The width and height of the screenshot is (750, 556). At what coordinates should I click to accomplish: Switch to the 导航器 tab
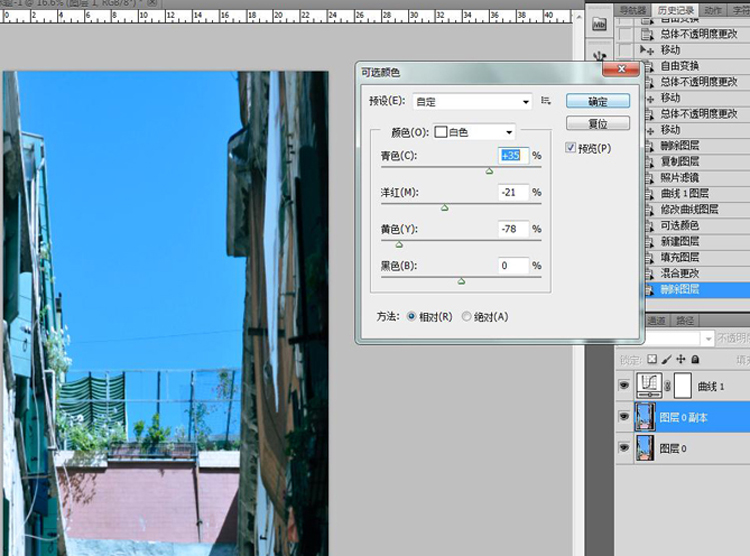632,10
